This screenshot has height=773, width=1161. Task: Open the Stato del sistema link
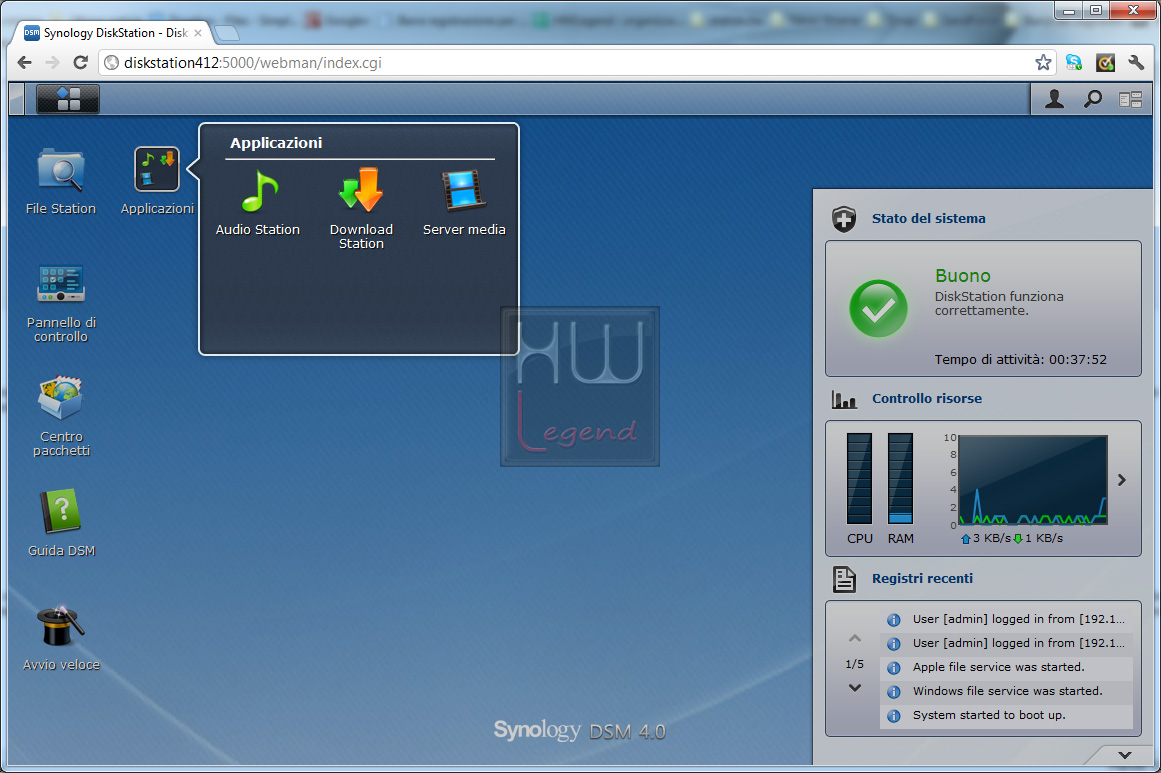929,218
